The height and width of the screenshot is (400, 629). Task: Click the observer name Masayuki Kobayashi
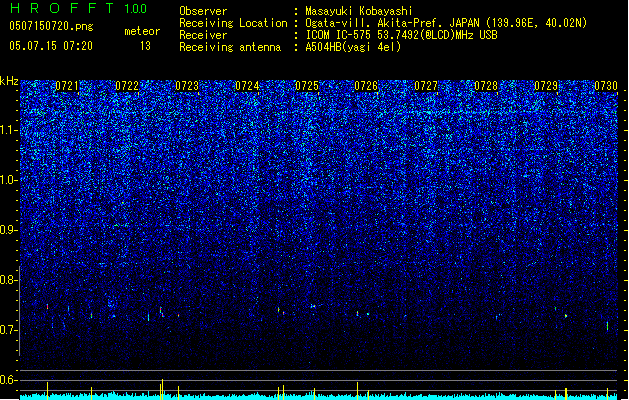pos(359,11)
